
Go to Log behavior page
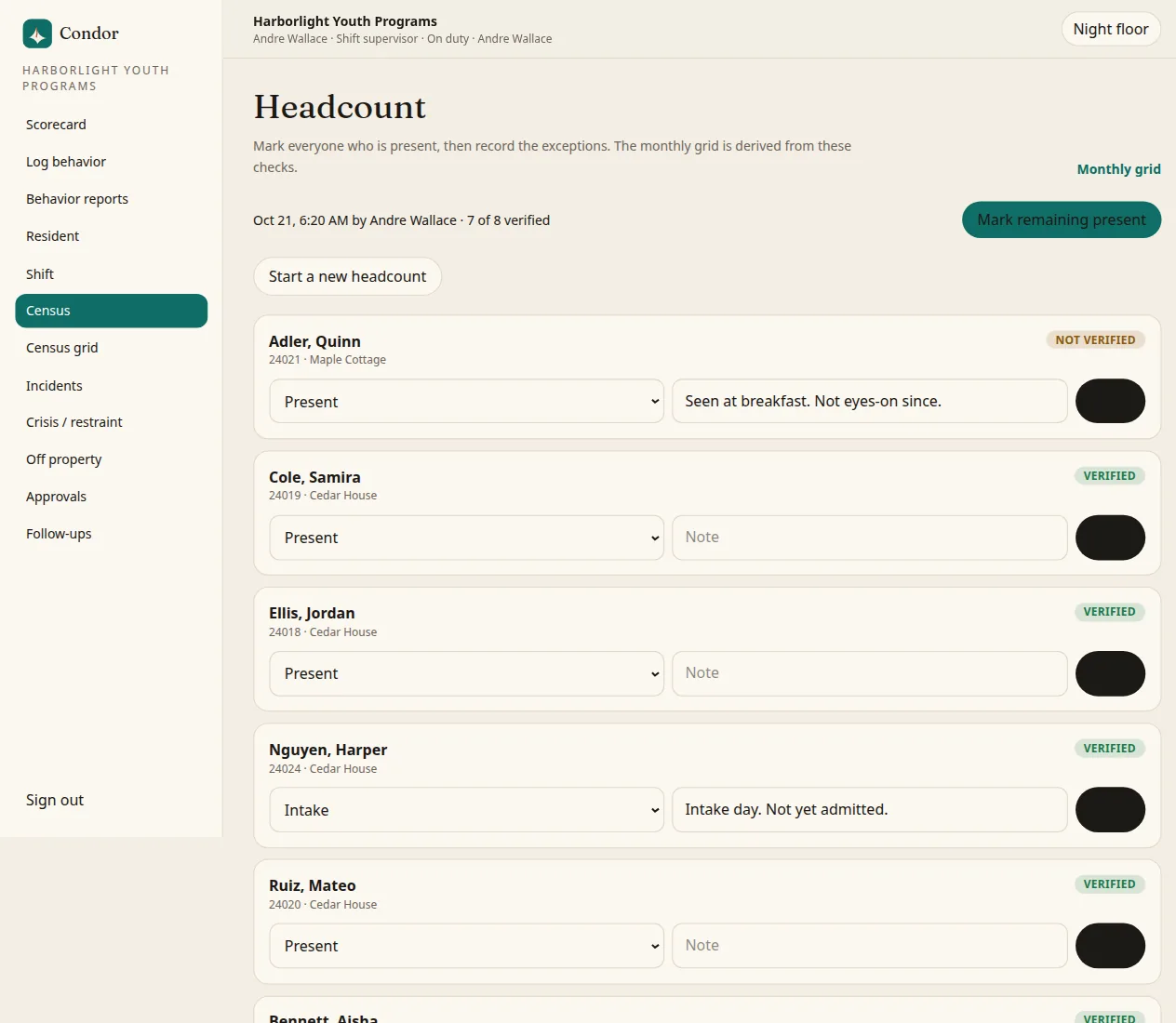pyautogui.click(x=111, y=162)
